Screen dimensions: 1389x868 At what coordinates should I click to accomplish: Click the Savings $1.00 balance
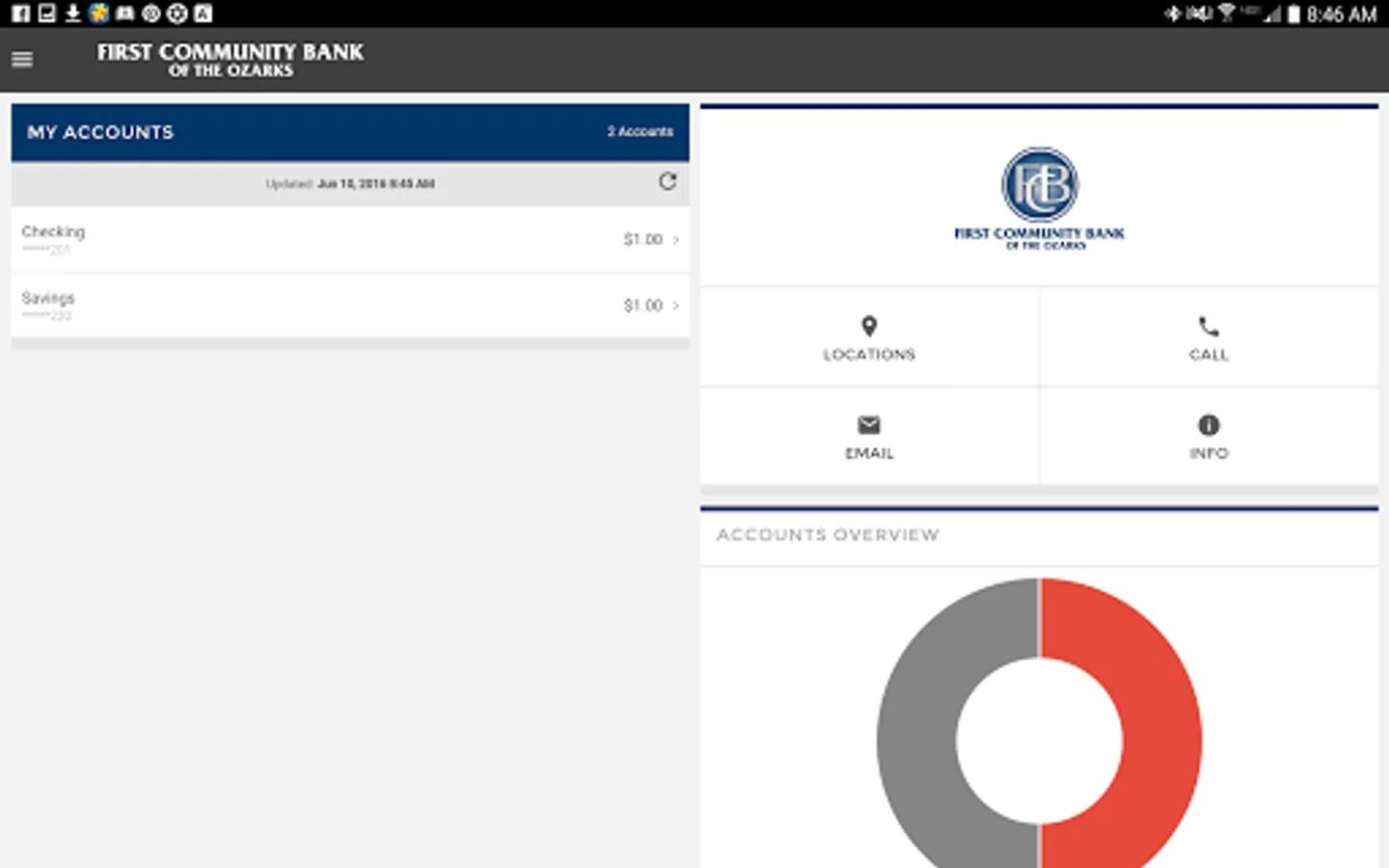click(642, 306)
